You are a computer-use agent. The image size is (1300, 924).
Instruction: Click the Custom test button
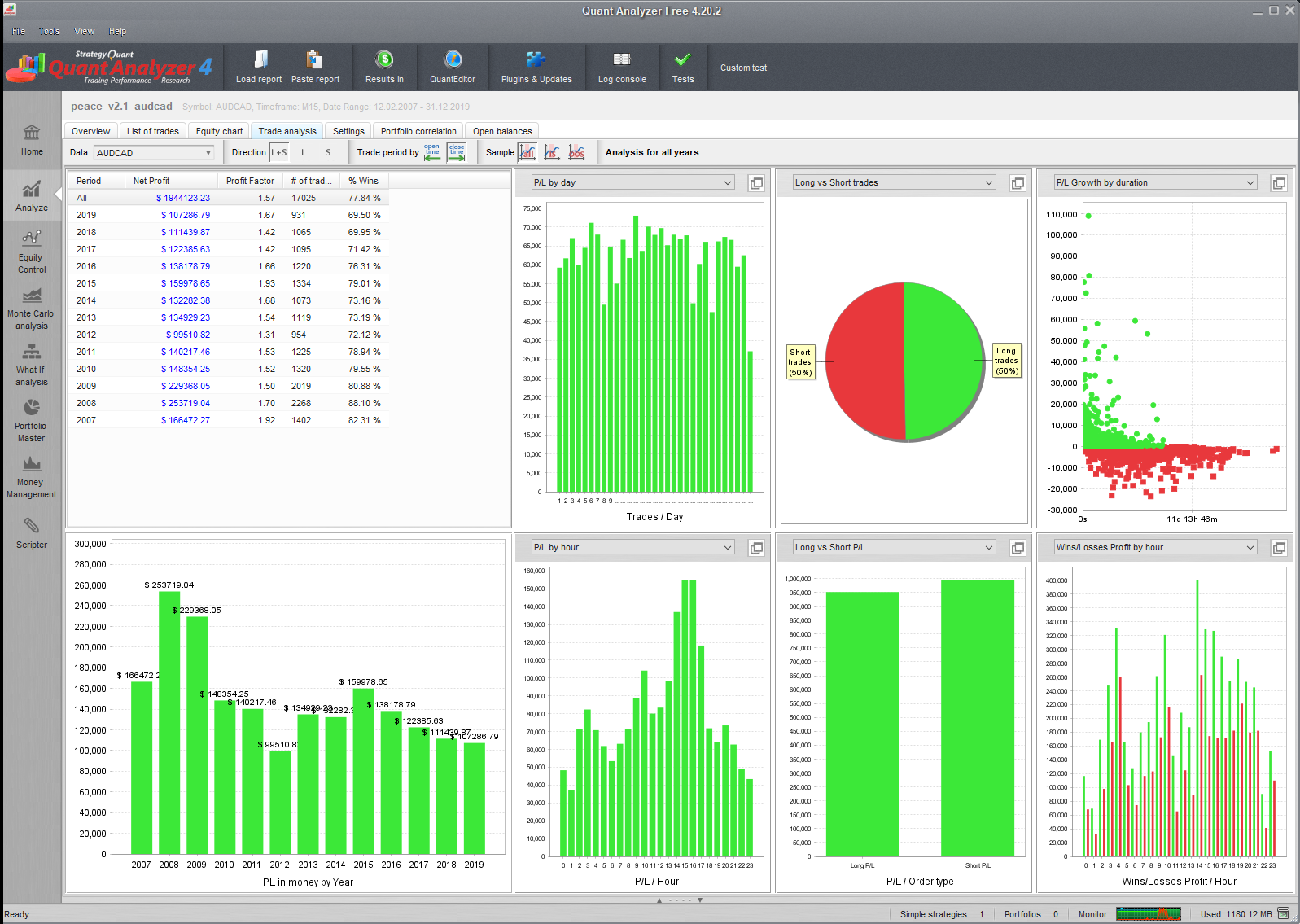point(743,68)
